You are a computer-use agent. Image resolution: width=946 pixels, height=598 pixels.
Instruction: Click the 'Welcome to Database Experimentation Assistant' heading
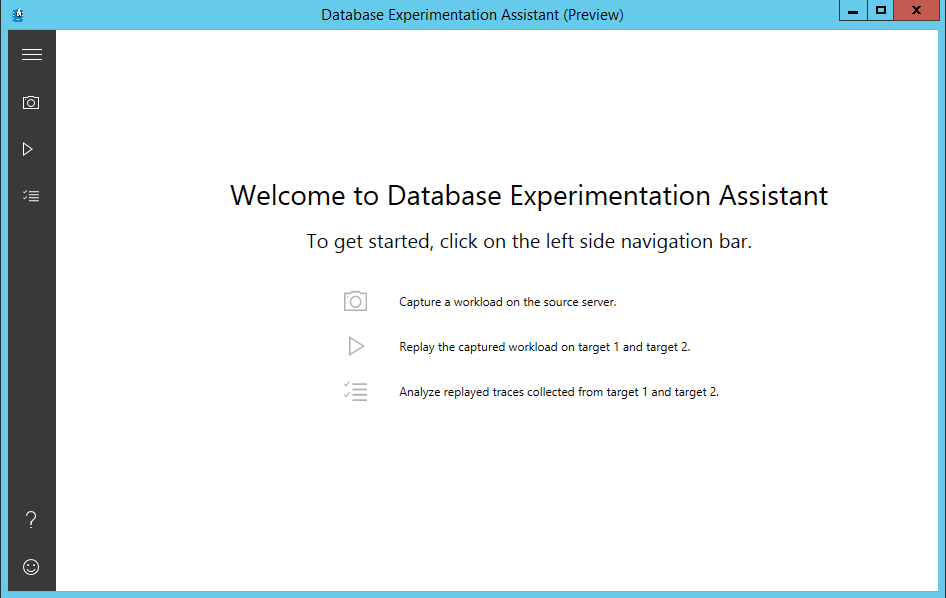point(529,196)
